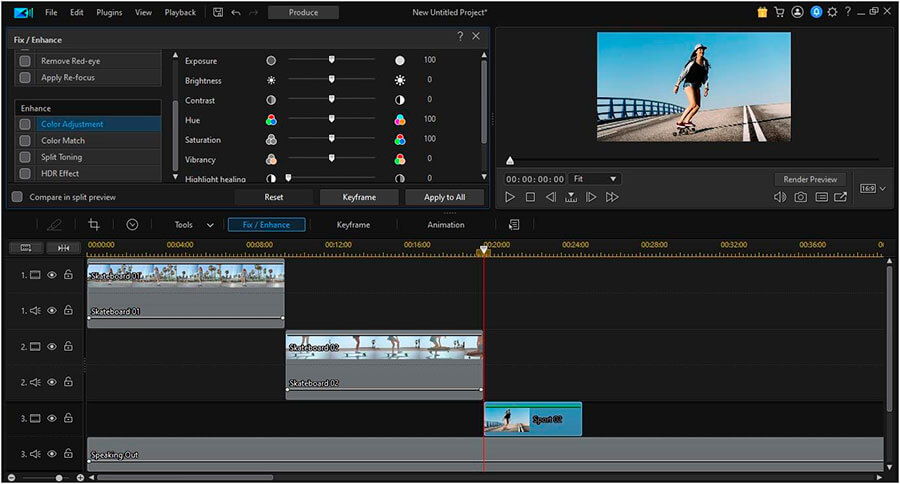Switch to the Animation tab
Screen dimensions: 900x484
446,224
